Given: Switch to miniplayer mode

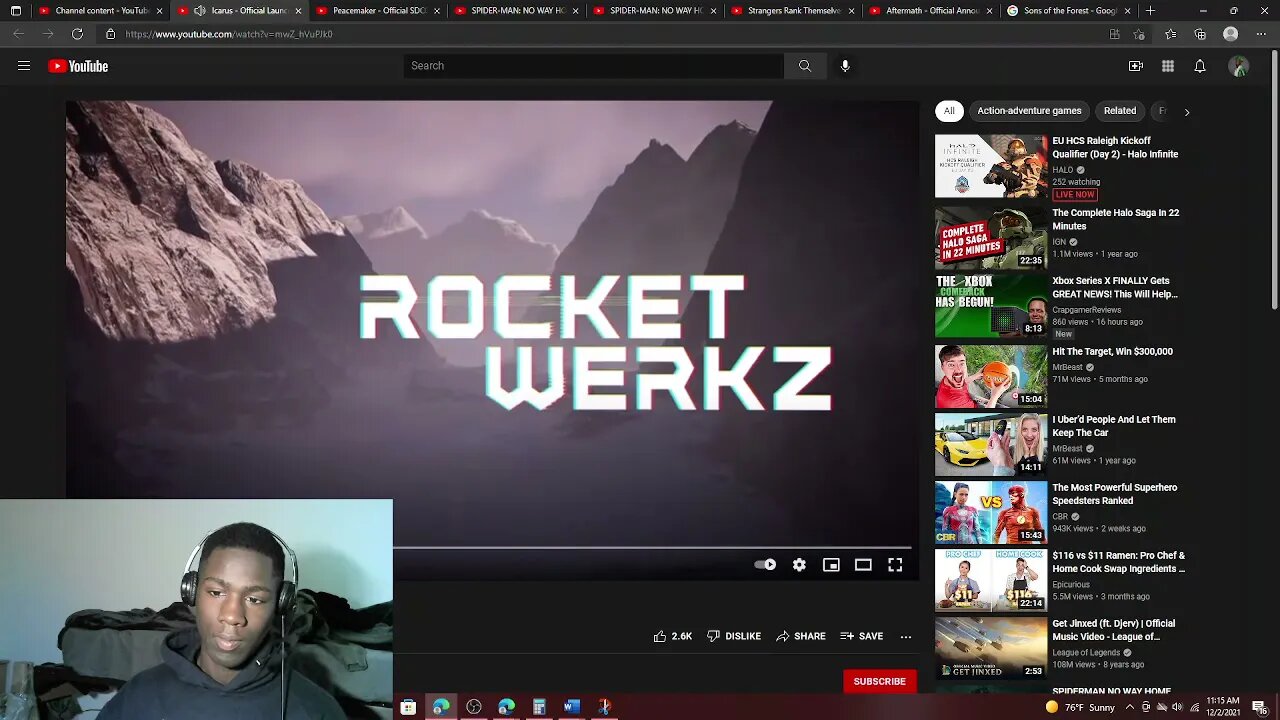Looking at the screenshot, I should click(x=831, y=565).
